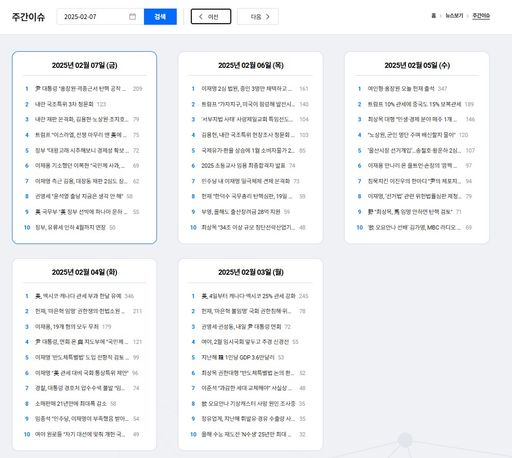The width and height of the screenshot is (512, 458).
Task: Open issue 2 '내란 국조특위 3차 청문회'
Action: pyautogui.click(x=64, y=104)
